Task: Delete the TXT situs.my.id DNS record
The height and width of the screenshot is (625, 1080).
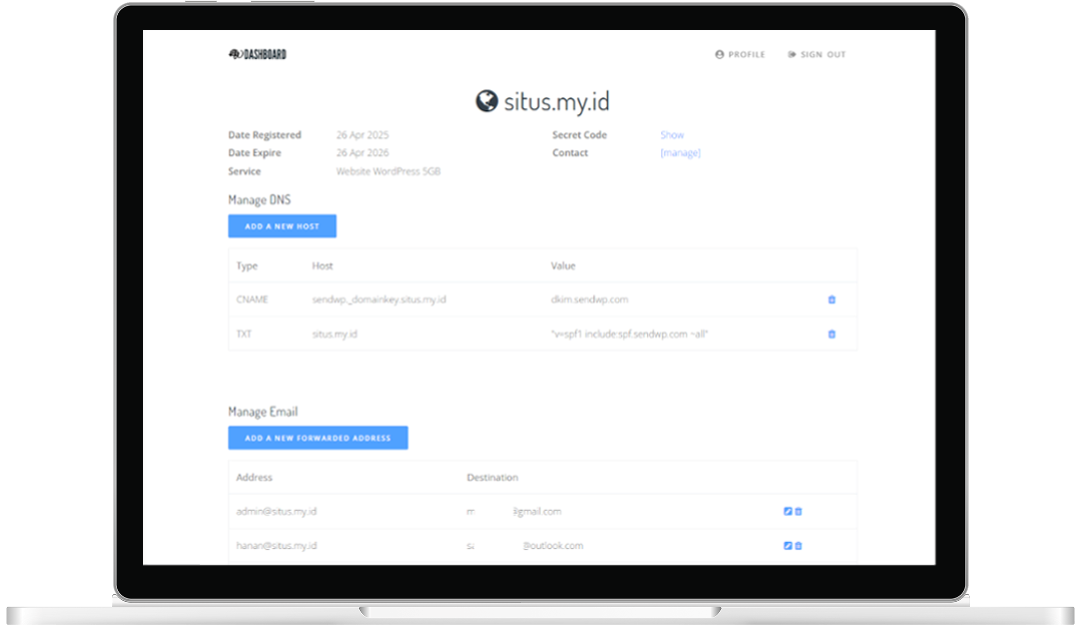Action: click(832, 334)
